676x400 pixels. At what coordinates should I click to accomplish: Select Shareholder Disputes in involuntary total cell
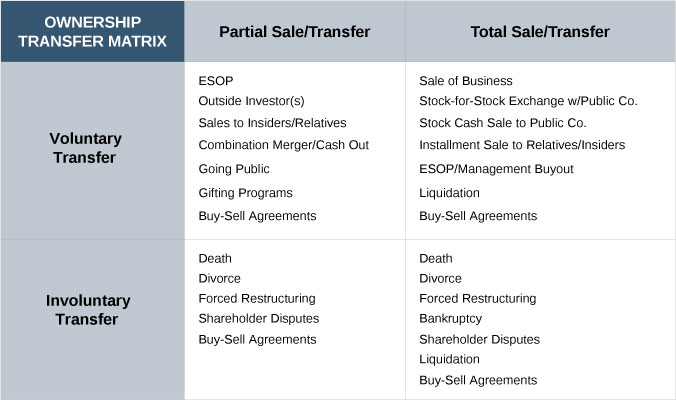479,340
